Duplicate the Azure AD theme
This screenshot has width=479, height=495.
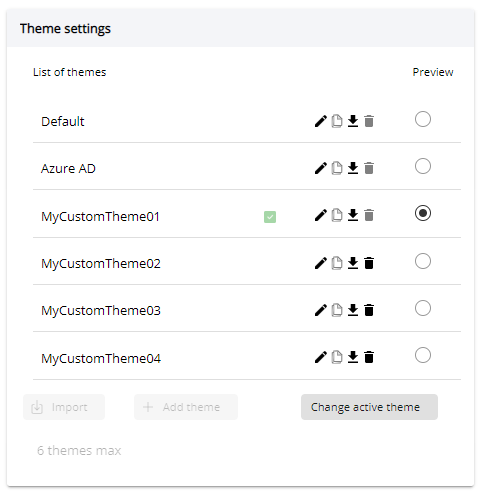[337, 168]
